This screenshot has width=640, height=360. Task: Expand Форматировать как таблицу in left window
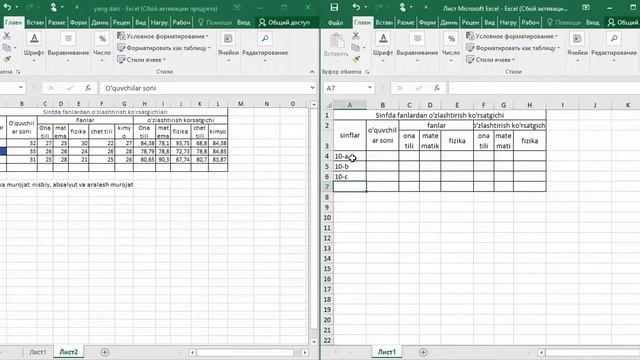pos(164,48)
